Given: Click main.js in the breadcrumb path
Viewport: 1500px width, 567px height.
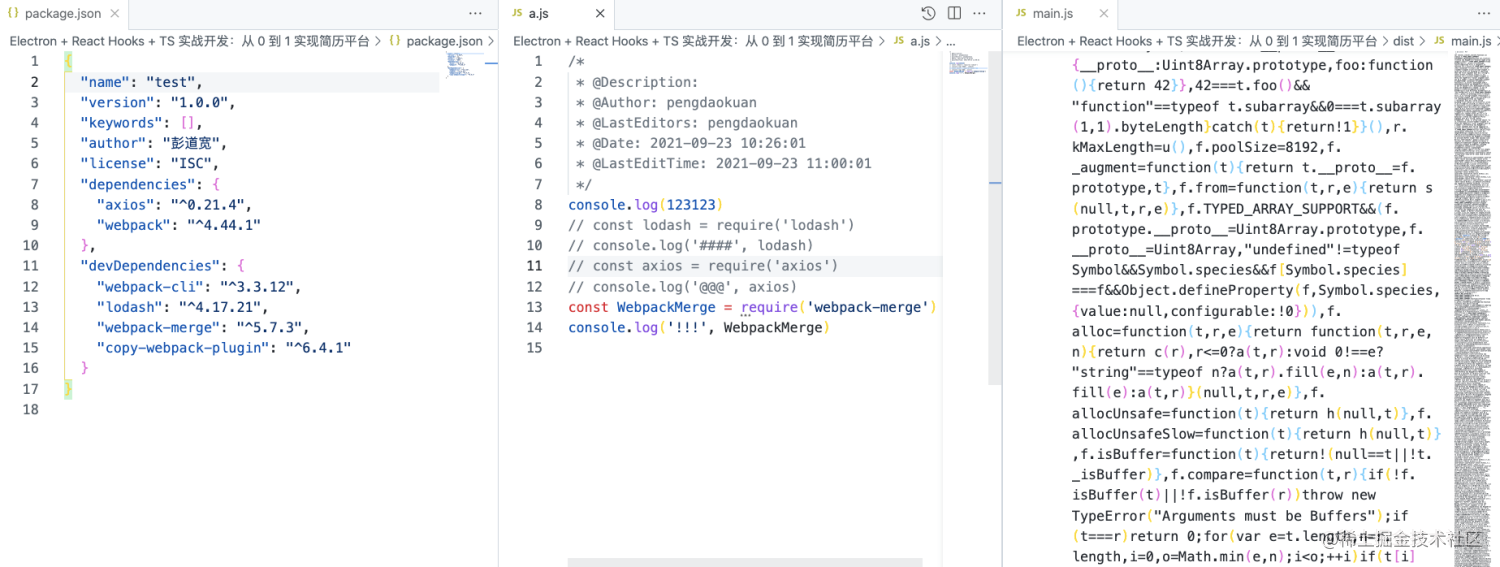Looking at the screenshot, I should tap(1470, 41).
